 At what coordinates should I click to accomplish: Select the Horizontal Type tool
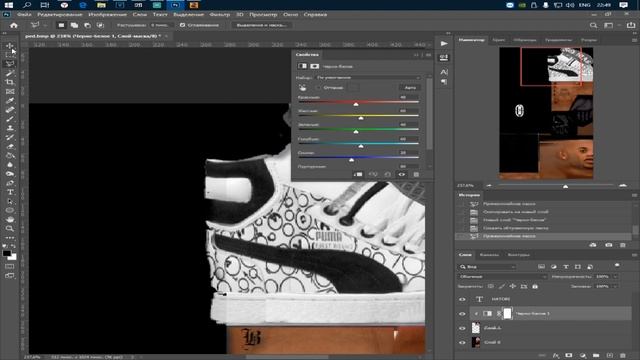pos(10,192)
